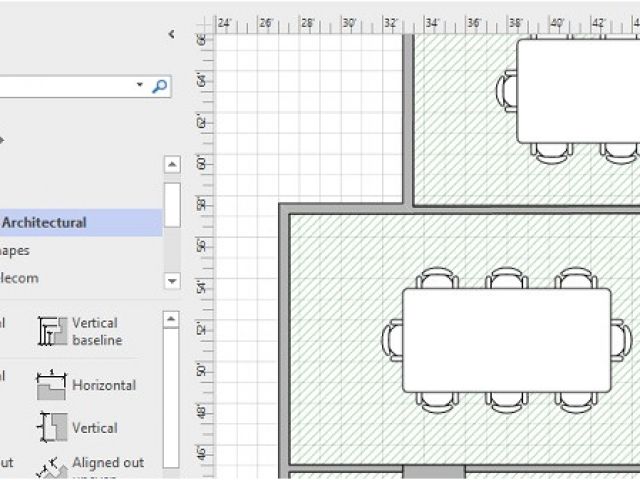Select the large conference table in lower room
The height and width of the screenshot is (480, 640).
[x=506, y=340]
